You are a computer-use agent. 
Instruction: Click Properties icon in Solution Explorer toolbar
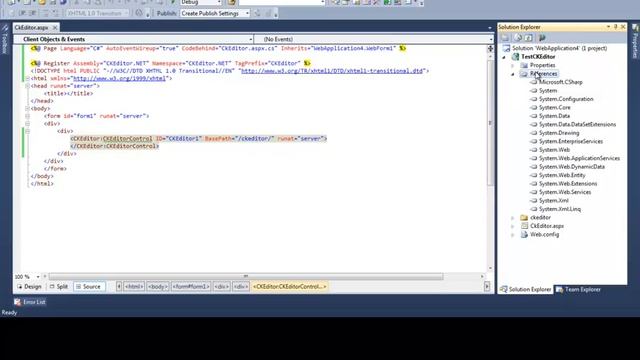505,38
